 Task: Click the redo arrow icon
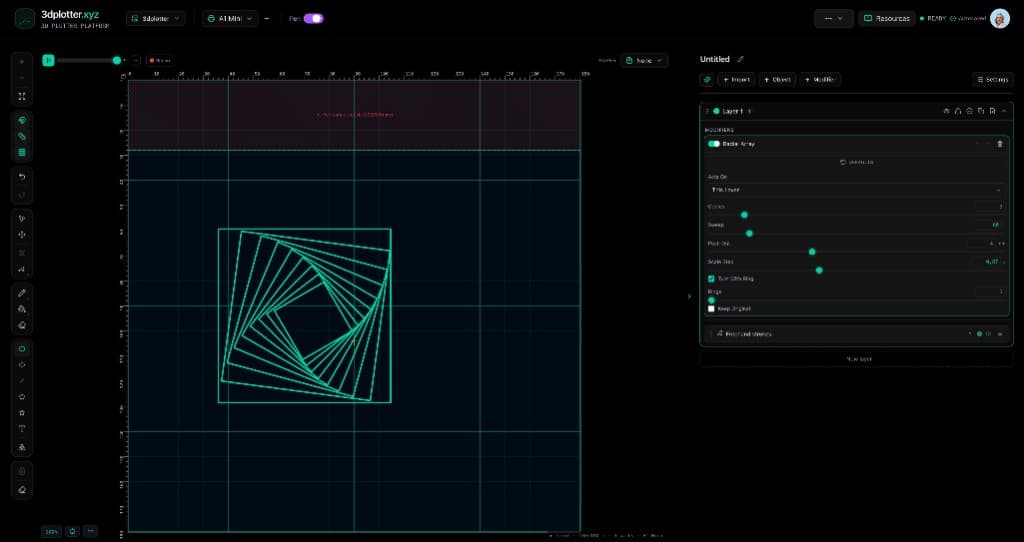coord(22,195)
